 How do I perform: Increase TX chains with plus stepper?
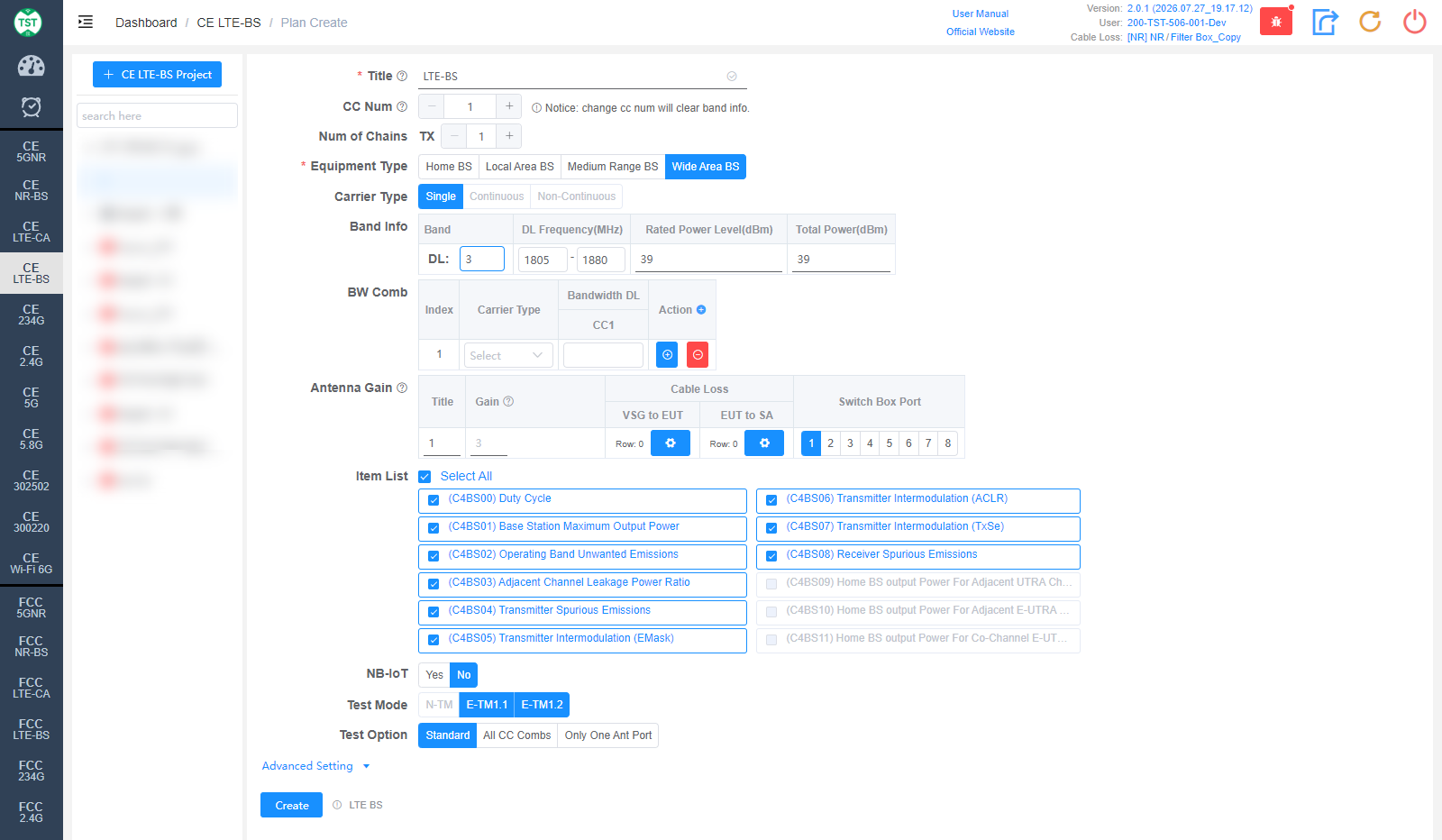point(509,136)
